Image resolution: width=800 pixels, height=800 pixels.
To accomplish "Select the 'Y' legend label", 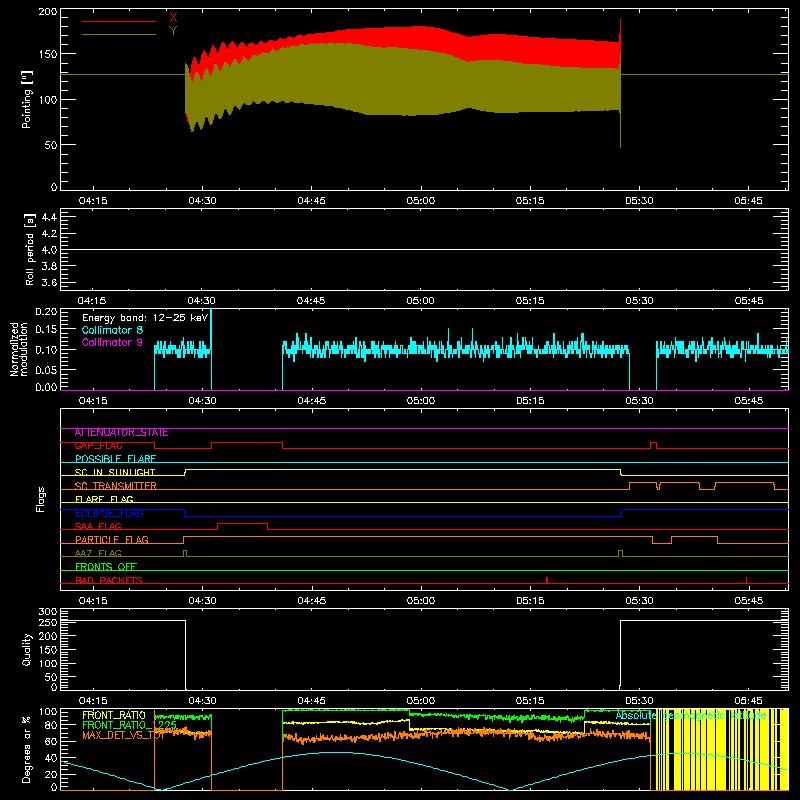I will (x=173, y=31).
